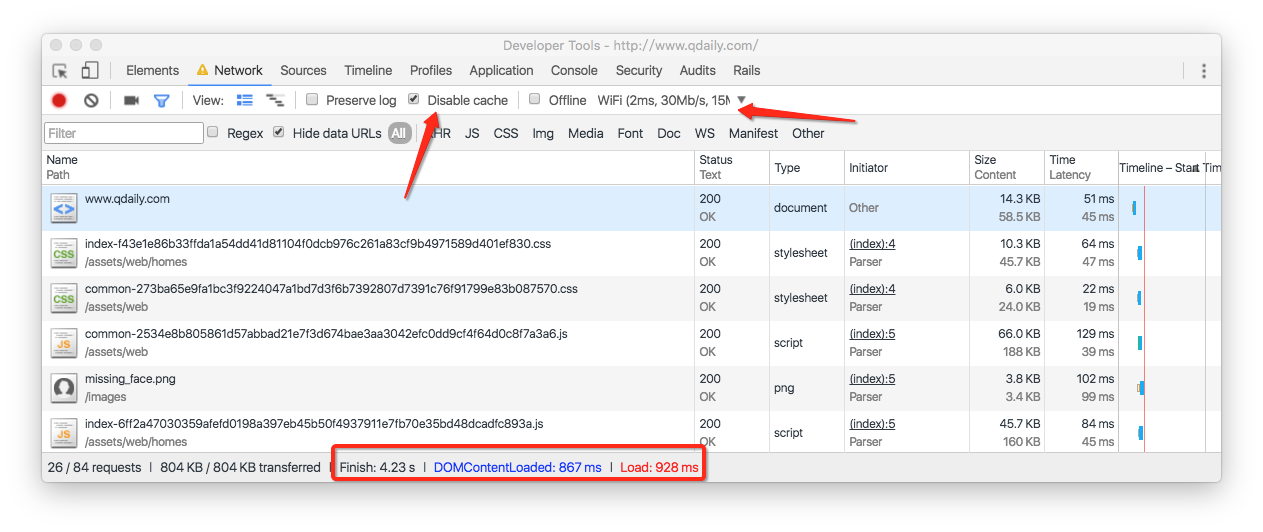The height and width of the screenshot is (532, 1263).
Task: Filter requests by Other
Action: (808, 133)
